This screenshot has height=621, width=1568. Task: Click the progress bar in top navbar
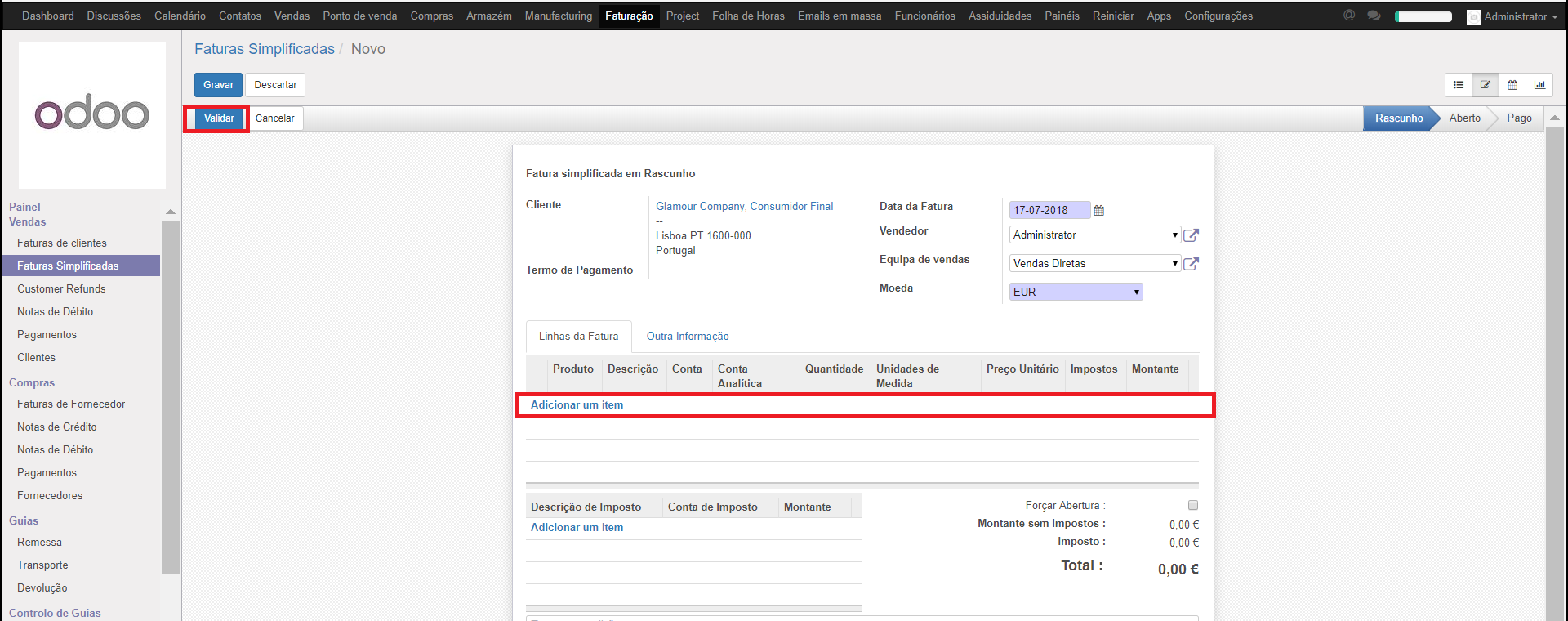click(x=1423, y=16)
